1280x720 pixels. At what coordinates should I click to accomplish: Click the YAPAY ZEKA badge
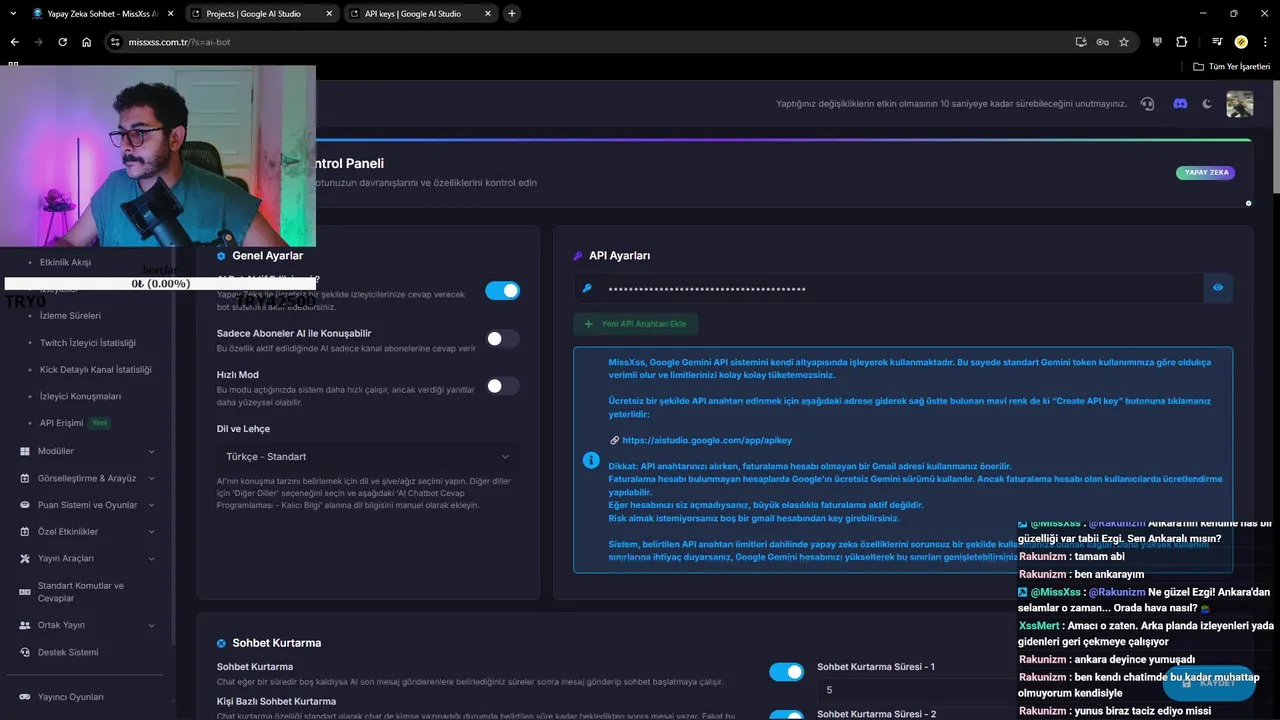click(1206, 172)
